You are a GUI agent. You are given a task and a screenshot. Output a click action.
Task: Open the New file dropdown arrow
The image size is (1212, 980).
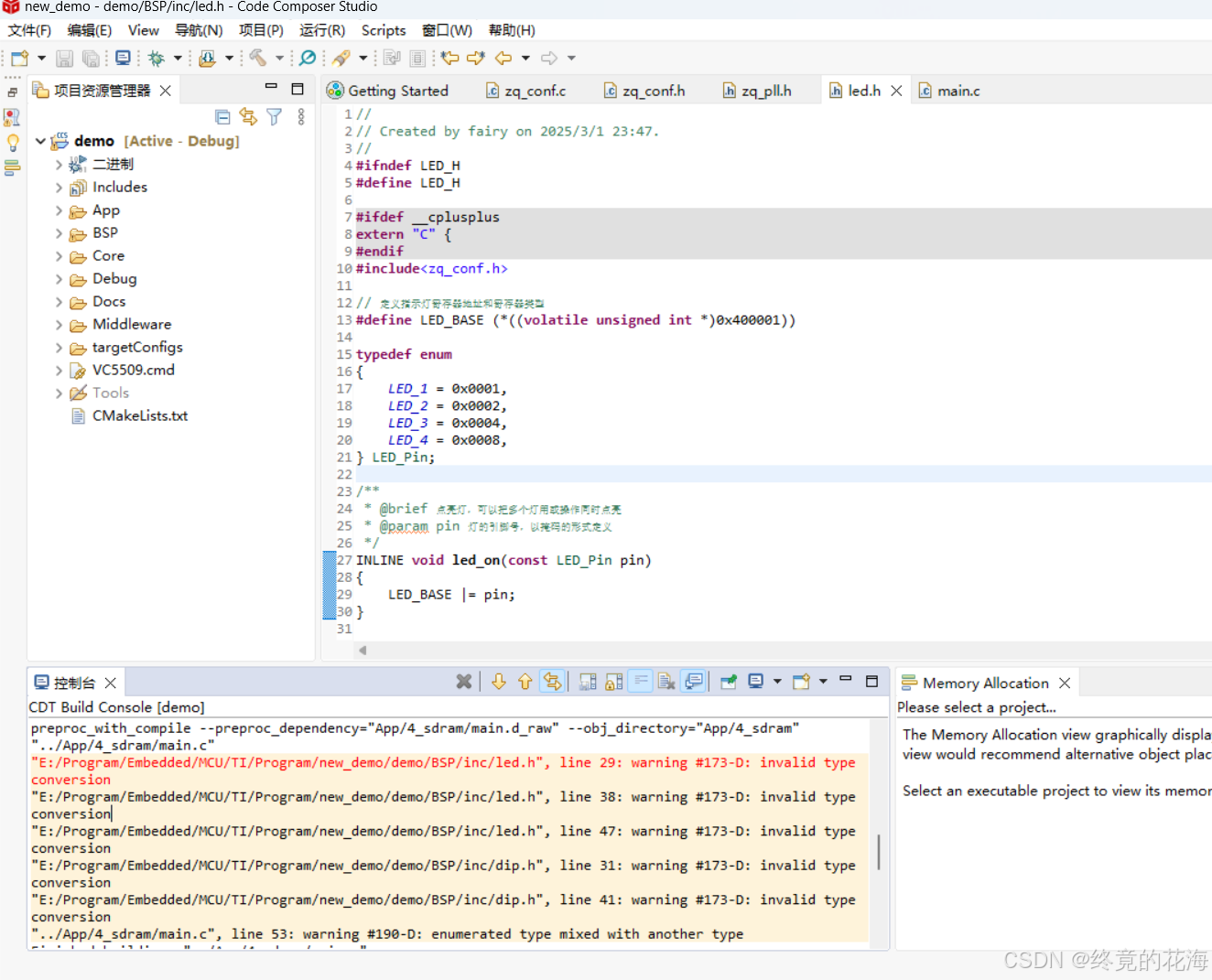click(42, 59)
